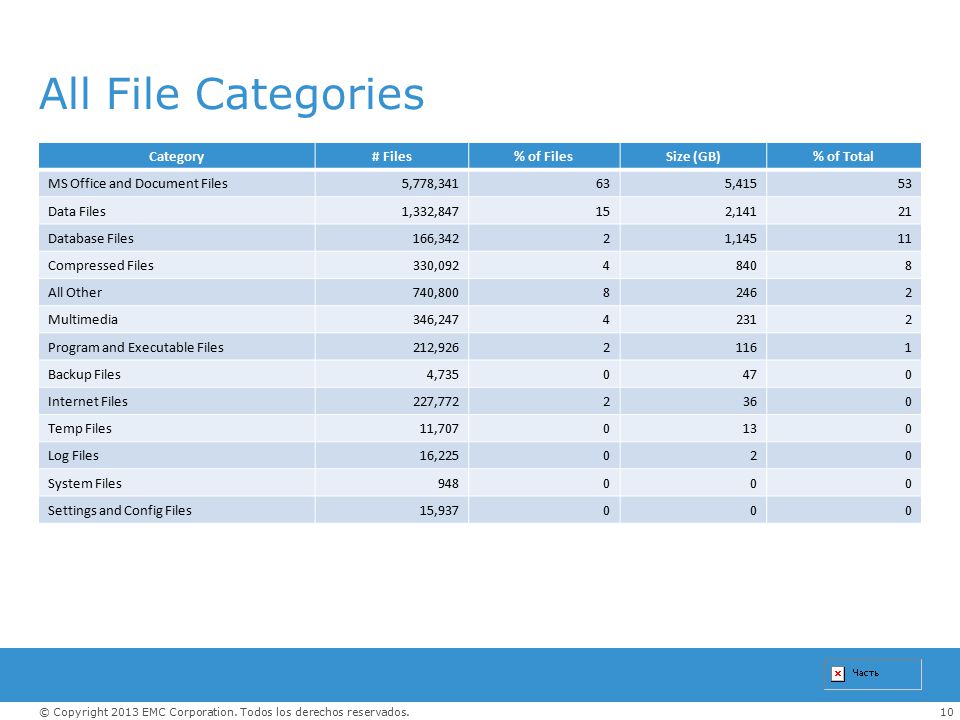Image resolution: width=960 pixels, height=720 pixels.
Task: Click the size value 13
Action: pyautogui.click(x=749, y=428)
